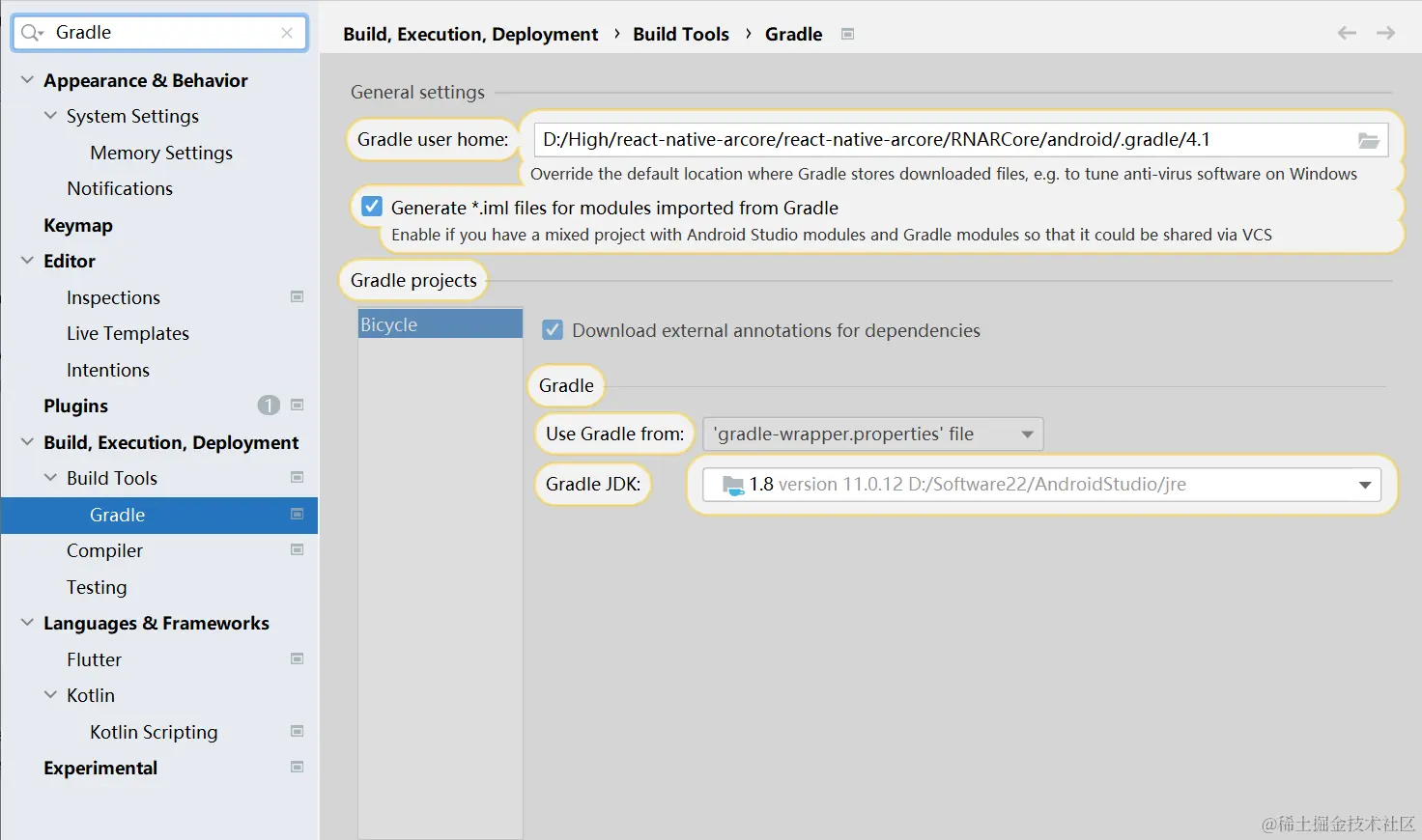Screen dimensions: 1422x840
Task: Click the project-level settings icon beside Inspections
Action: 298,297
